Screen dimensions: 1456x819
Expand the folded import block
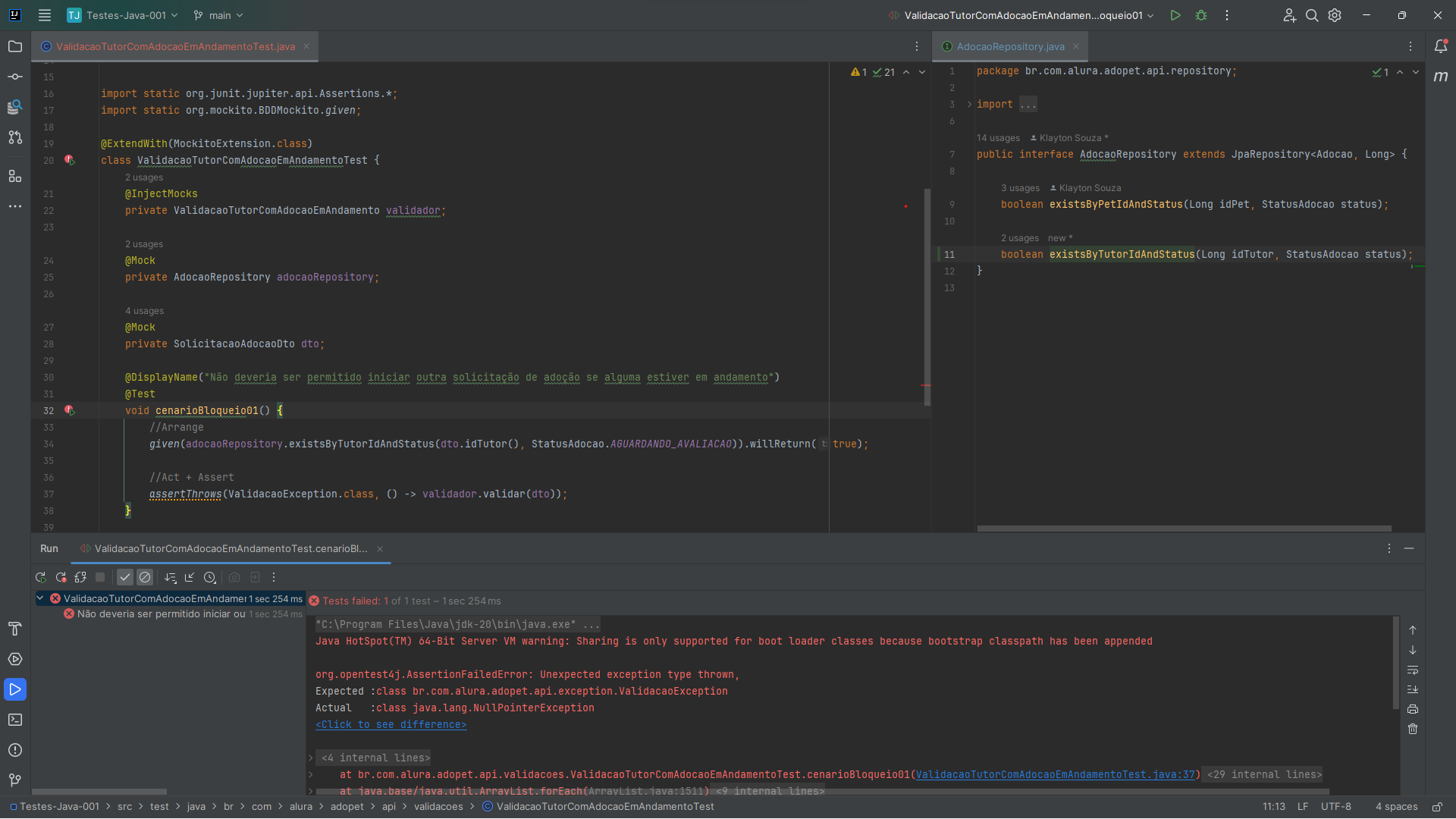pos(969,105)
